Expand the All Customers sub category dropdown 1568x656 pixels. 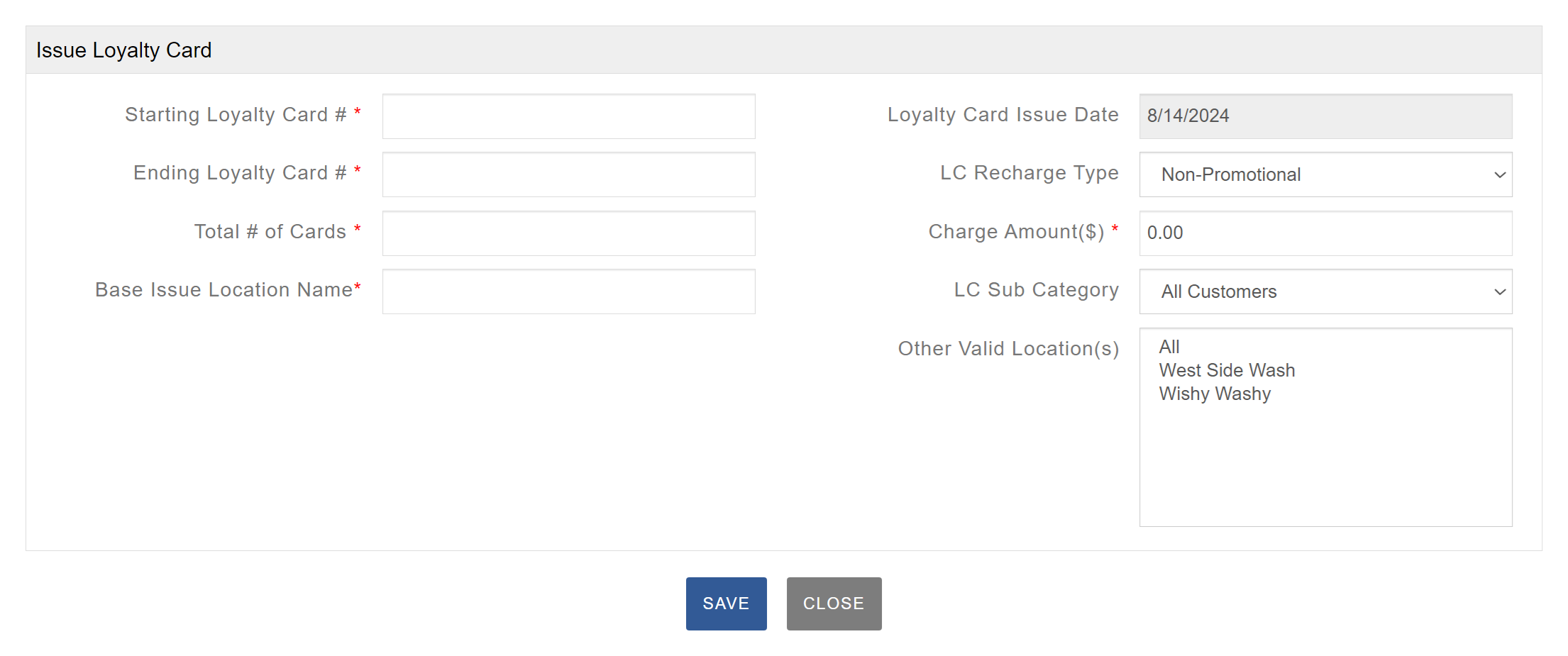pyautogui.click(x=1325, y=291)
